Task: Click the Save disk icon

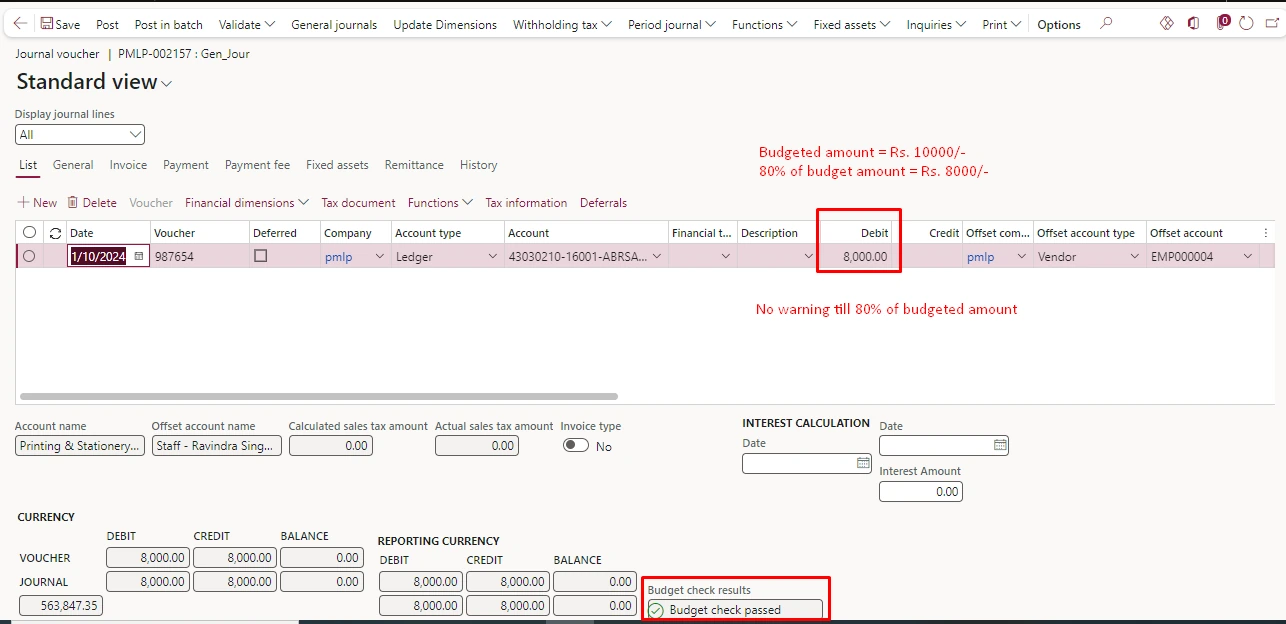Action: 47,23
